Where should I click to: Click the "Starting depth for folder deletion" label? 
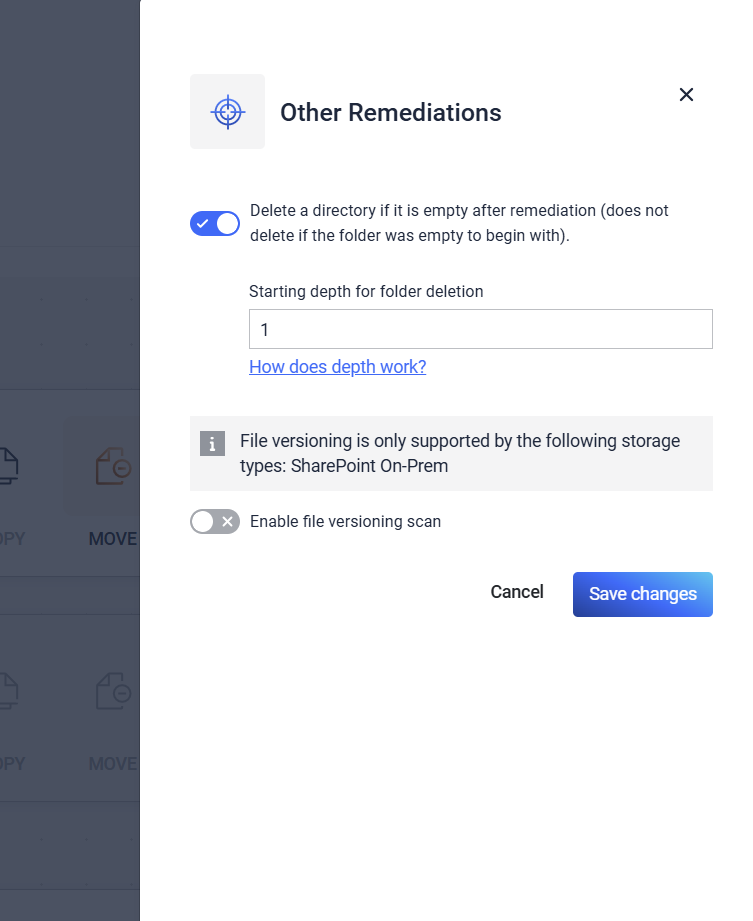pyautogui.click(x=366, y=292)
